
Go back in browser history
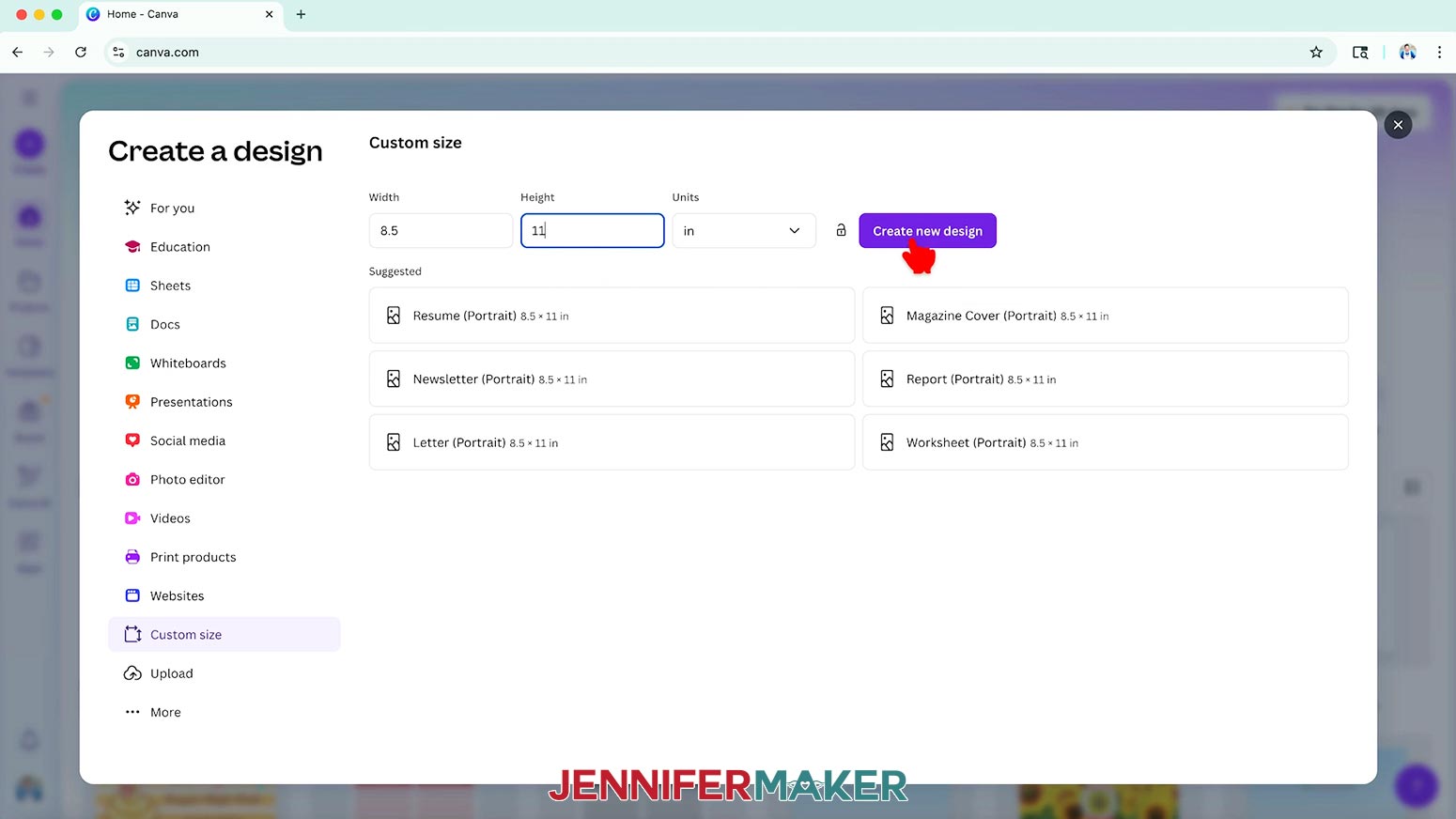pos(18,53)
